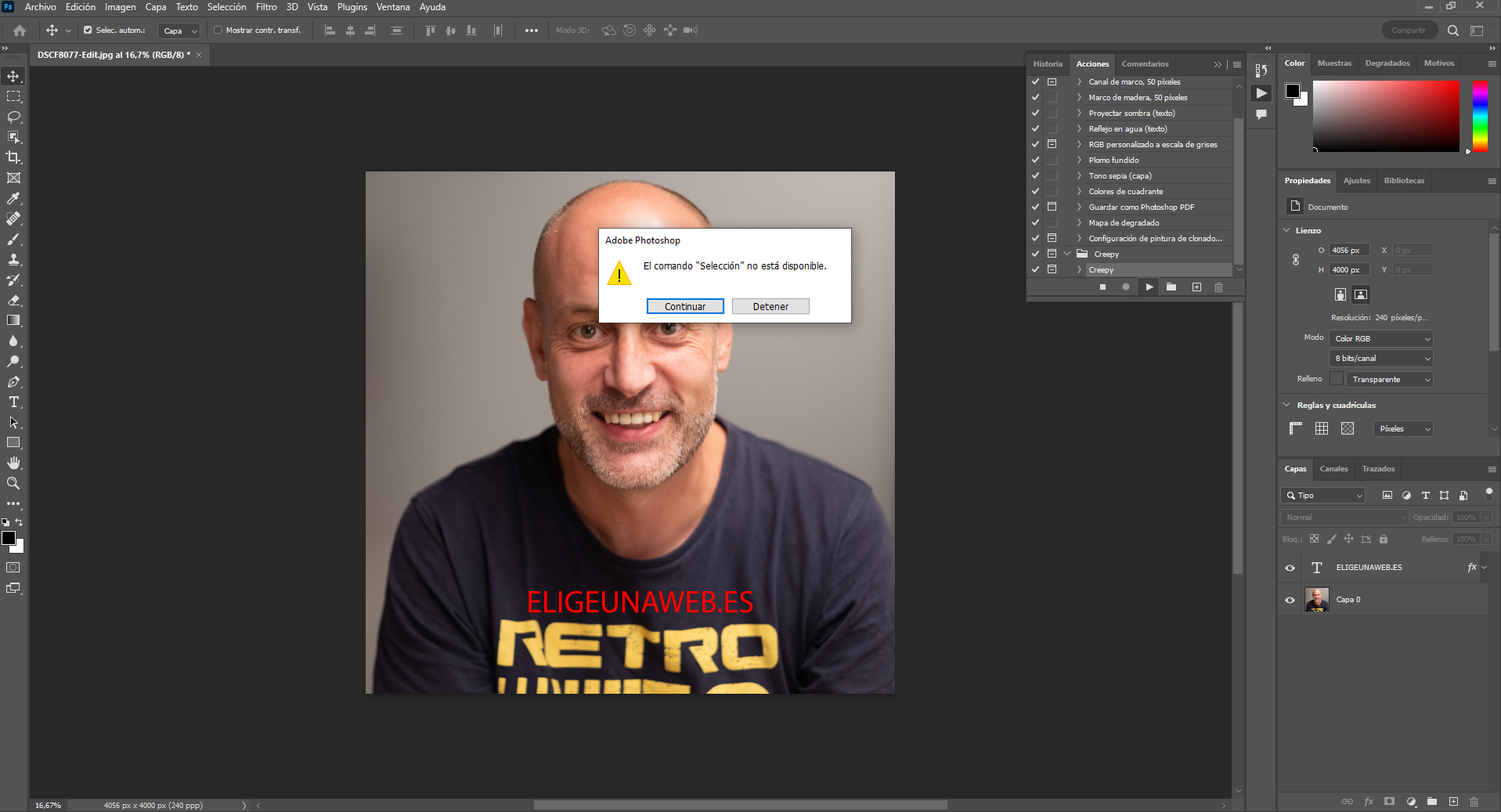Select the Lasso tool
The width and height of the screenshot is (1501, 812).
click(x=13, y=117)
